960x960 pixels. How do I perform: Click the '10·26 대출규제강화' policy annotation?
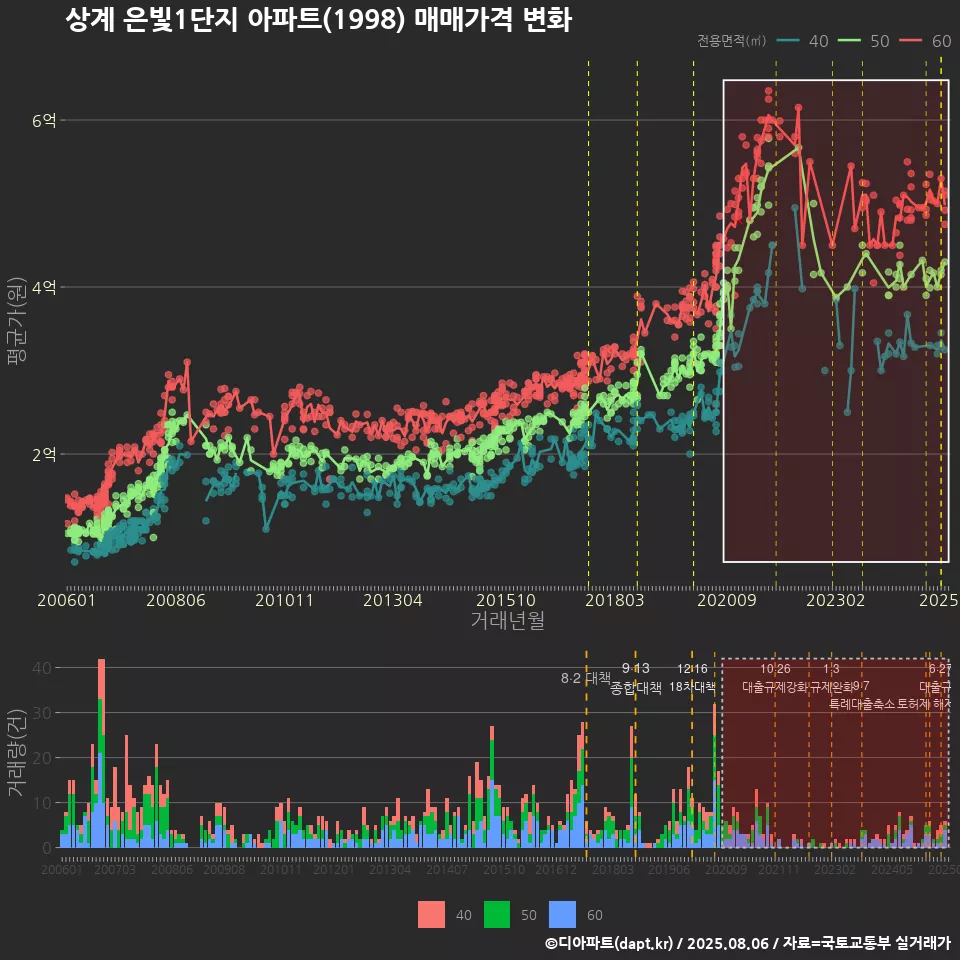[x=775, y=678]
